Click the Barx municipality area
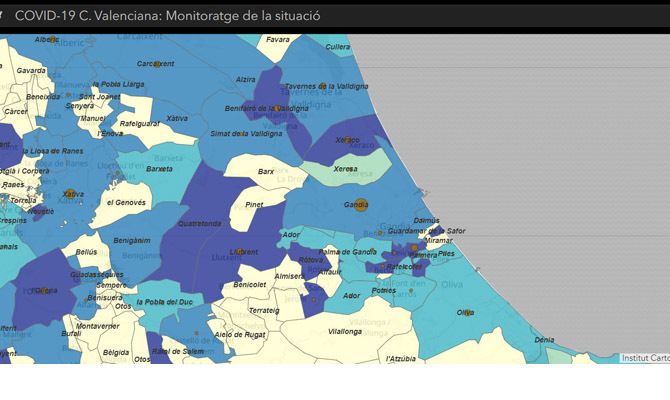Image resolution: width=670 pixels, height=400 pixels. pos(266,171)
